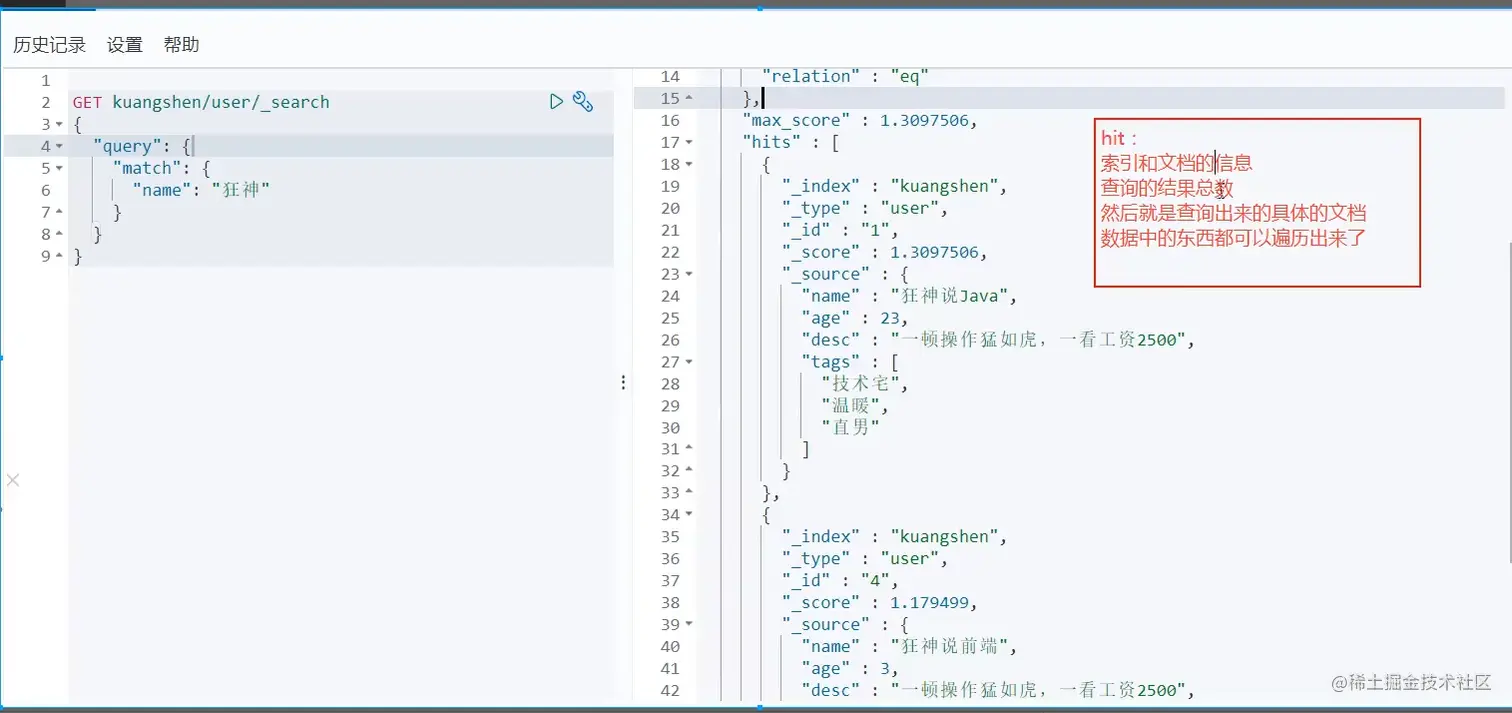Screen dimensions: 1512x713
Task: Open the 帮助 menu
Action: [x=181, y=45]
